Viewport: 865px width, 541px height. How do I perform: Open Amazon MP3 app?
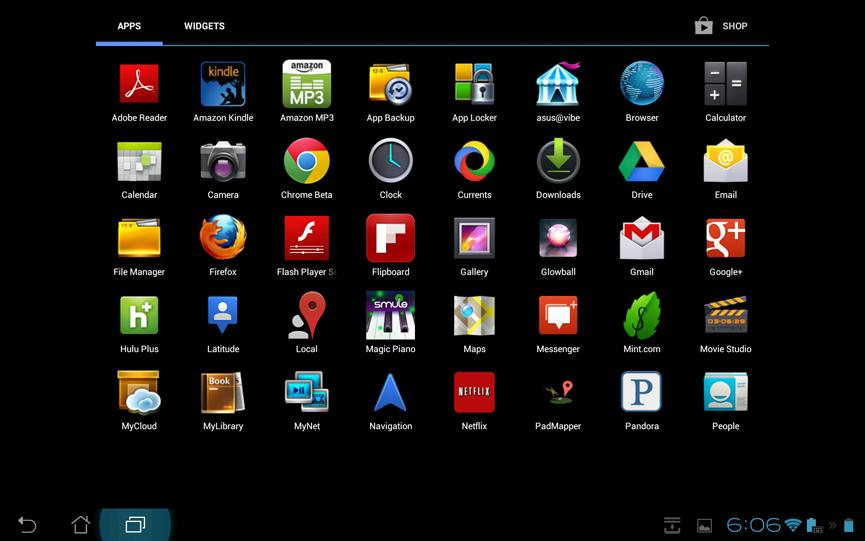[x=307, y=84]
